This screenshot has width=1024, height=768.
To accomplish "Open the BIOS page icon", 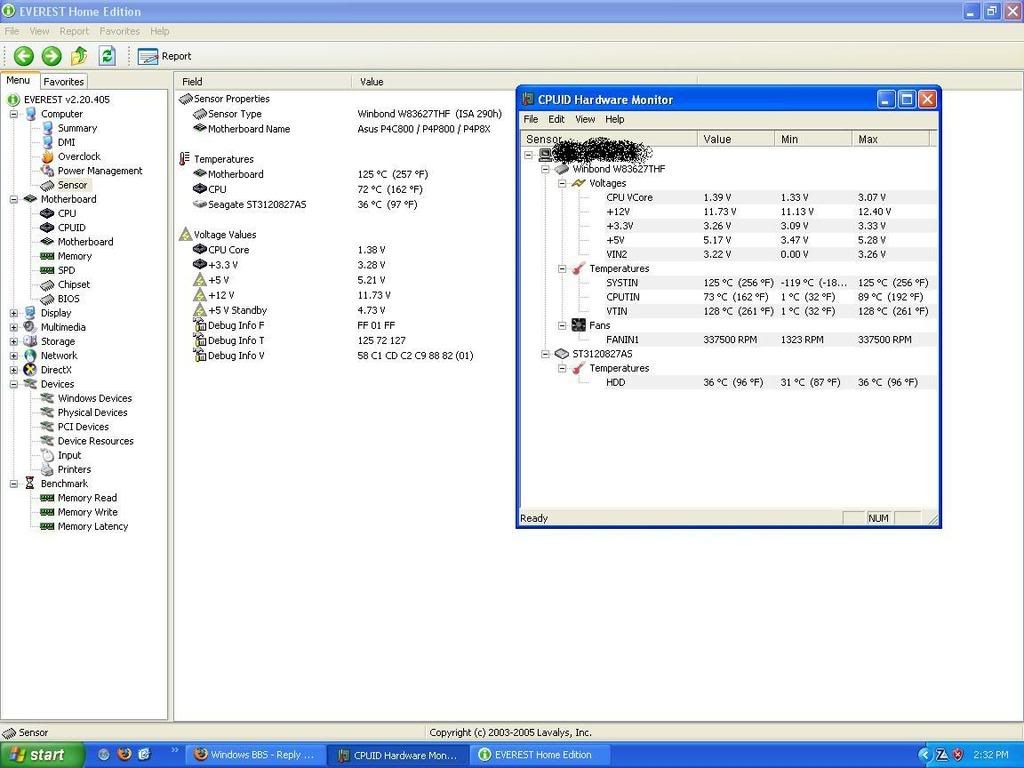I will [x=47, y=299].
